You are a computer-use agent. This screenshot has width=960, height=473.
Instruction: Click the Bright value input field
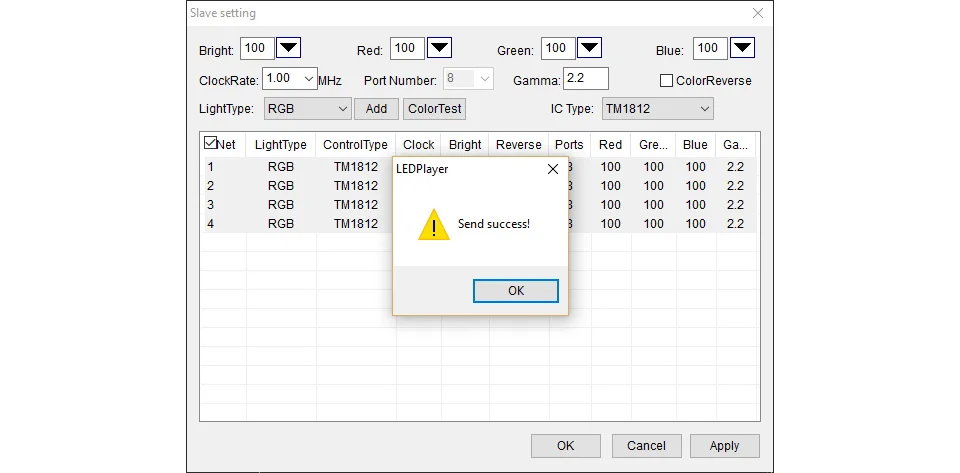pyautogui.click(x=257, y=48)
